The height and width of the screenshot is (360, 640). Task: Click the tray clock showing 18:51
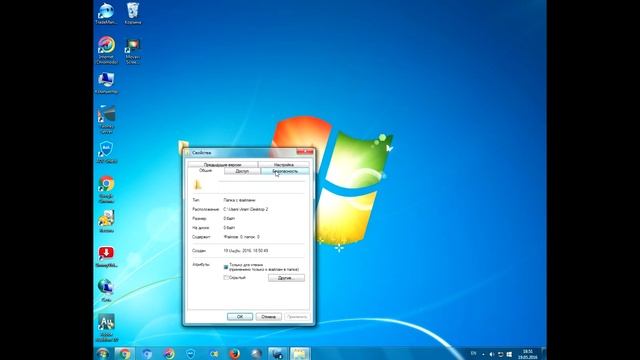point(528,354)
